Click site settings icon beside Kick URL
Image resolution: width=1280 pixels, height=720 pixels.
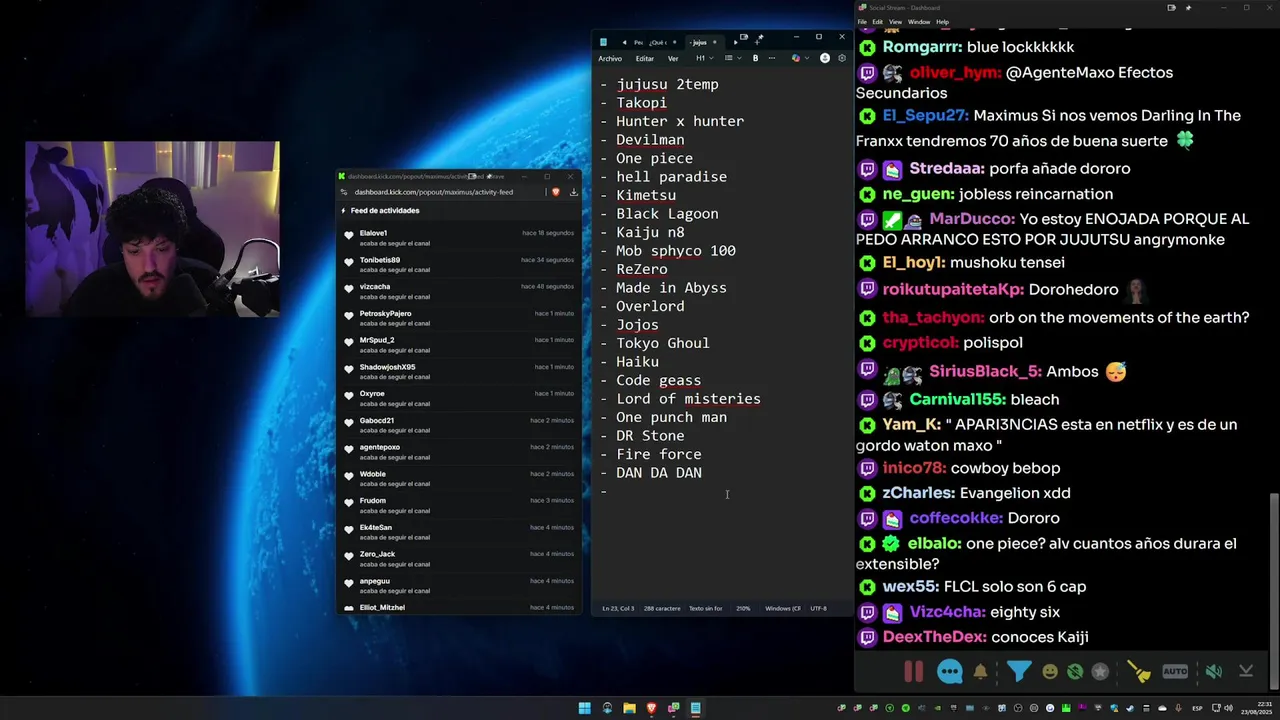[344, 192]
